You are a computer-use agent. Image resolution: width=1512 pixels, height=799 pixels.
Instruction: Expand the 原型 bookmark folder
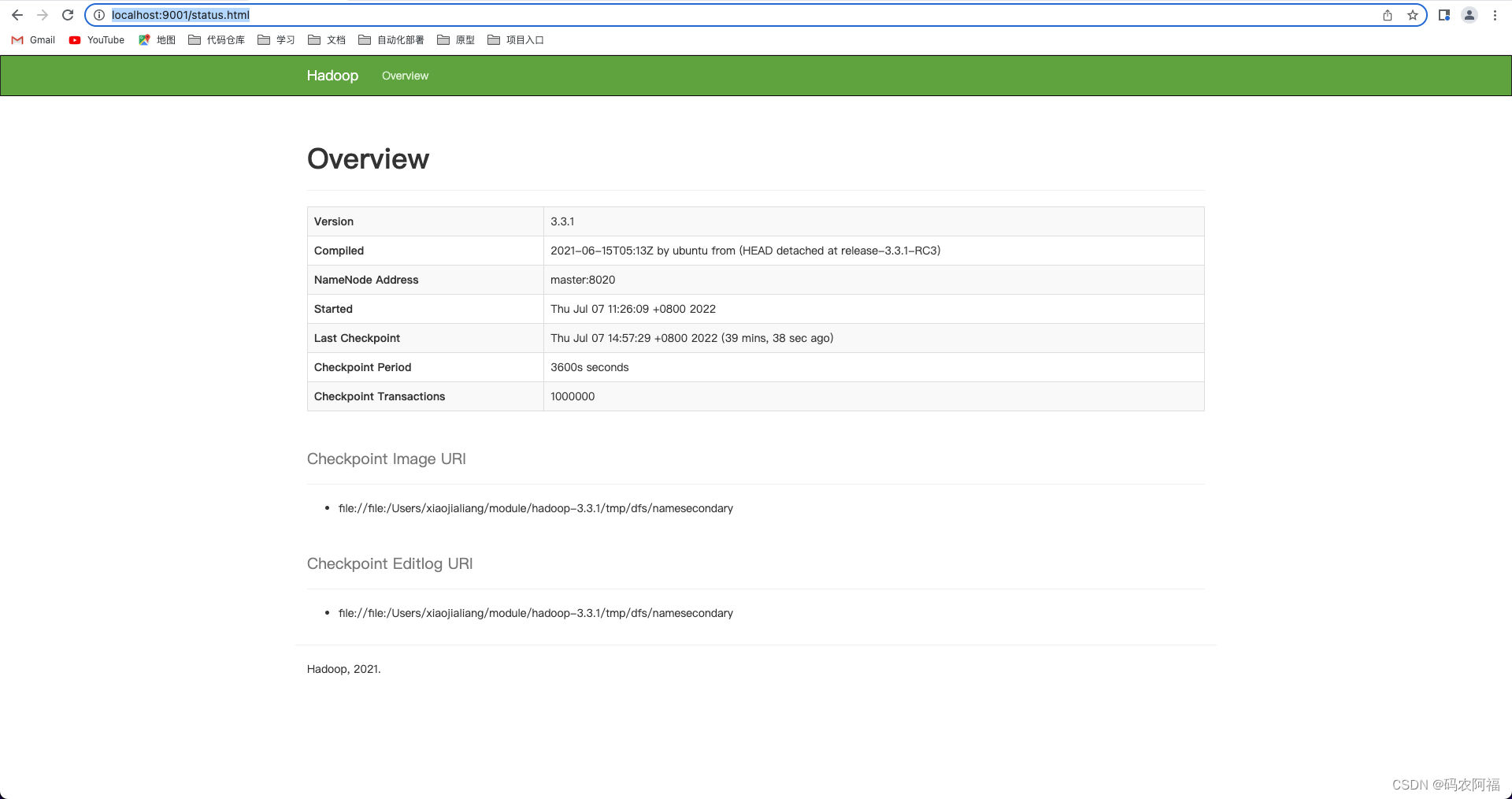(455, 40)
